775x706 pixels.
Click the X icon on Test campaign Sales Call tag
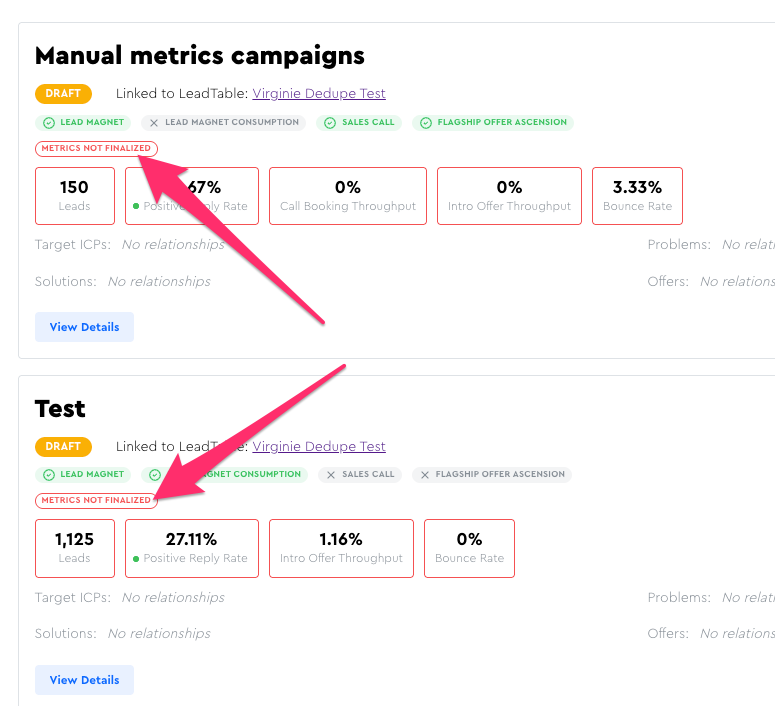pyautogui.click(x=331, y=475)
